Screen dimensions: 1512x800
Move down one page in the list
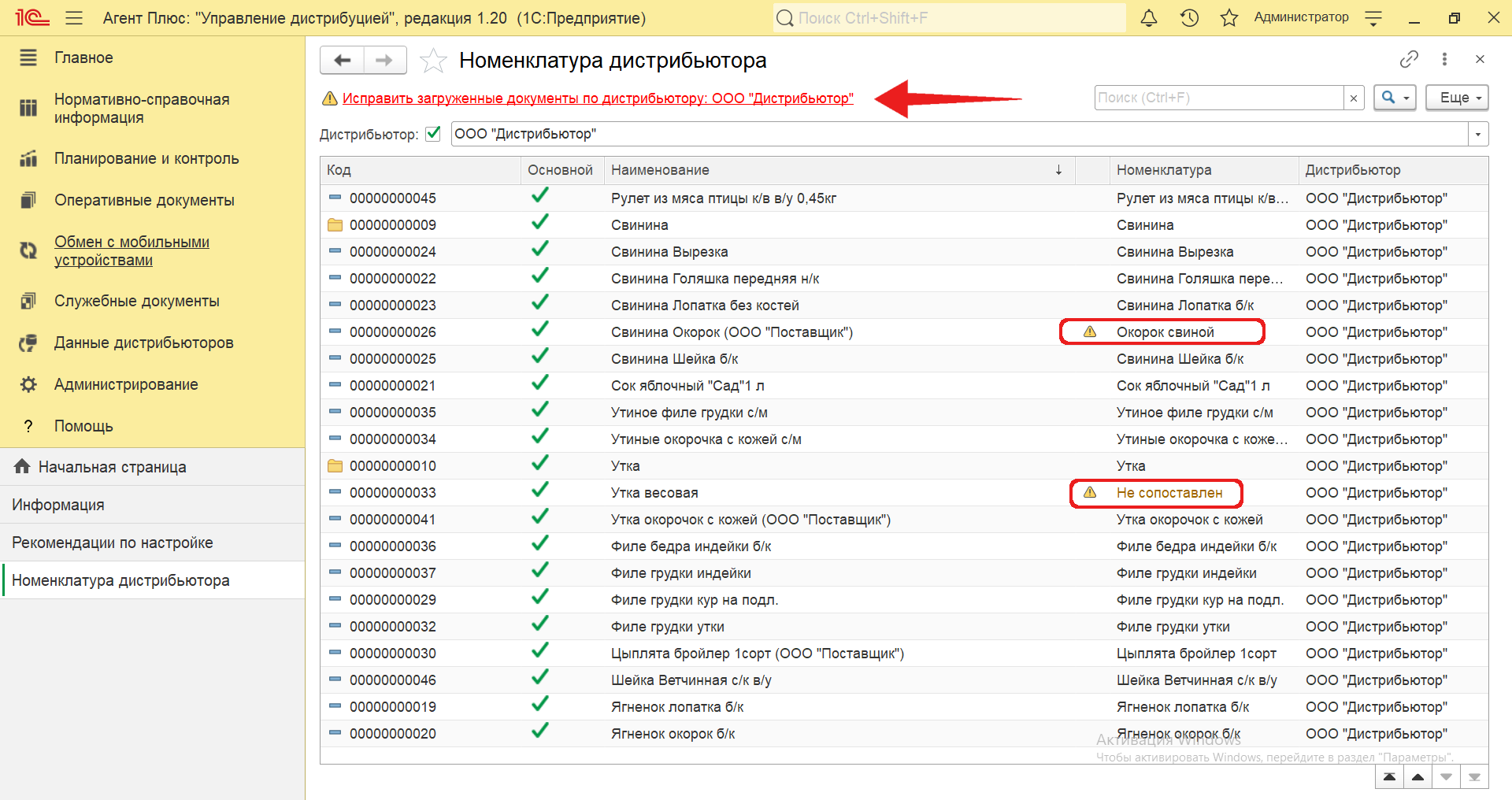pyautogui.click(x=1446, y=777)
